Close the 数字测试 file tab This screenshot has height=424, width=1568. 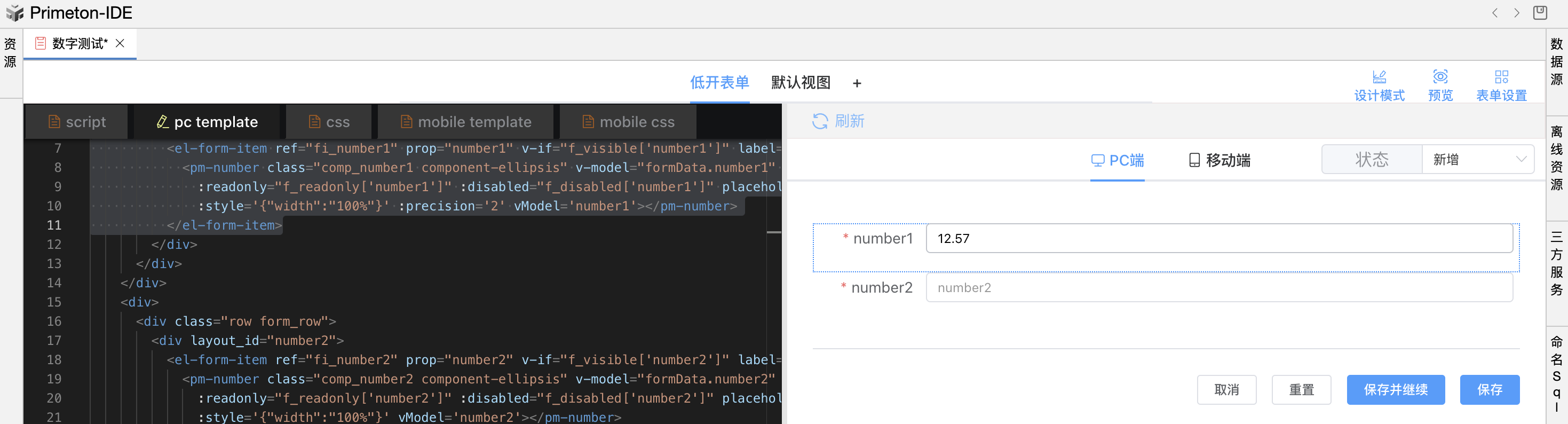coord(120,43)
